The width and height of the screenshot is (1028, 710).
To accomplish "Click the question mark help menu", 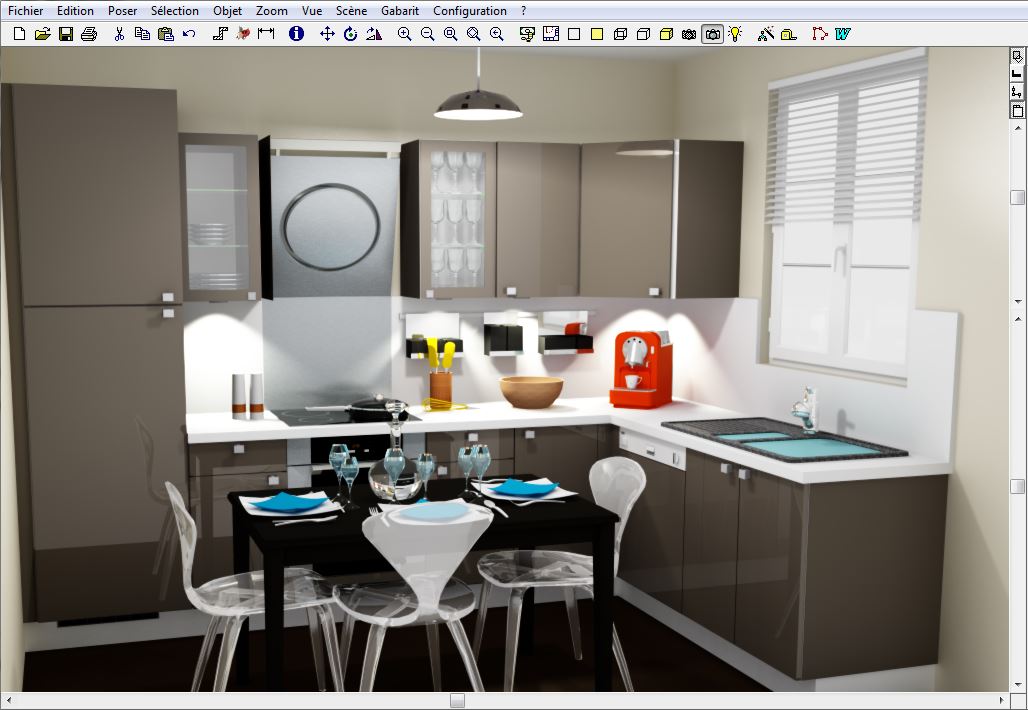I will tap(524, 11).
